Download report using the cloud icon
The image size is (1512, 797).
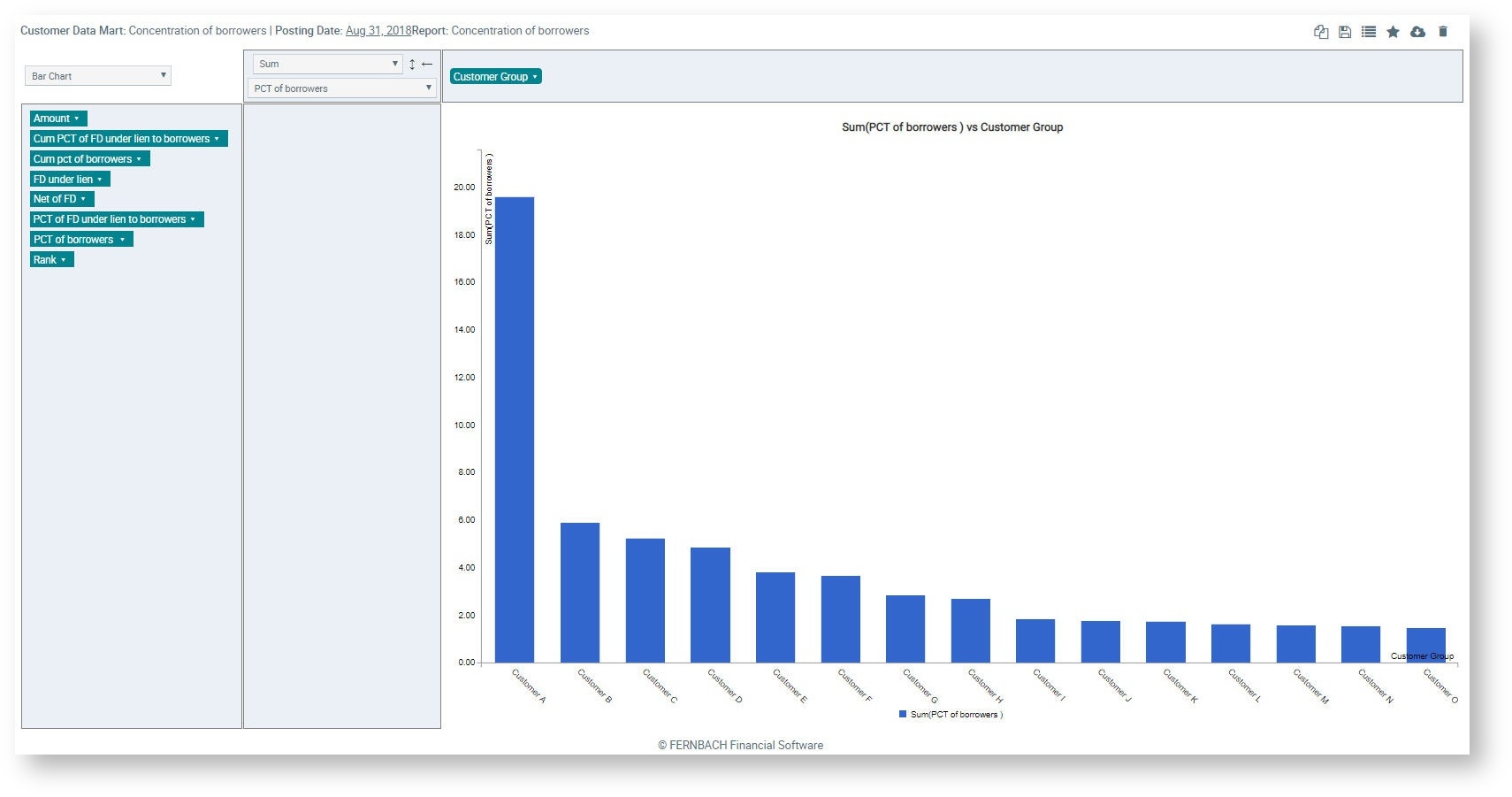pos(1417,32)
